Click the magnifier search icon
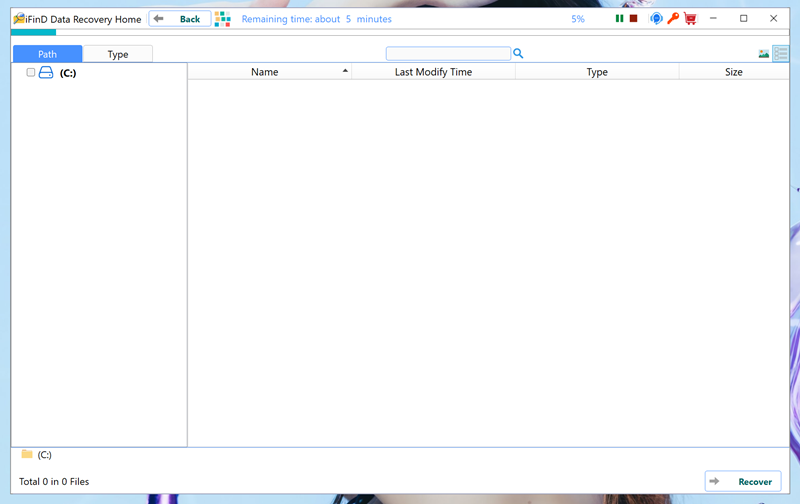Viewport: 800px width, 504px height. click(x=518, y=54)
